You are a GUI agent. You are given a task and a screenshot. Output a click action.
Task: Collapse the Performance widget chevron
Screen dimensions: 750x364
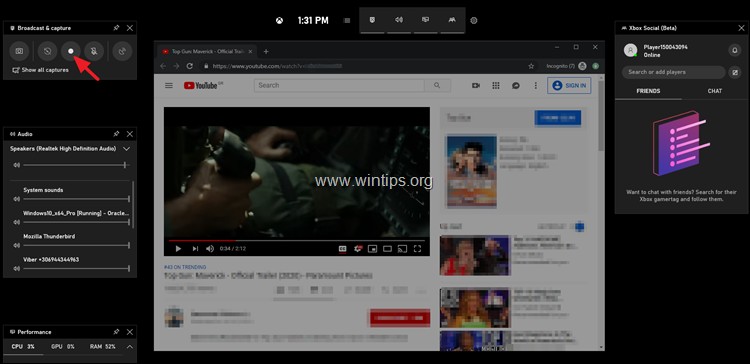[x=130, y=347]
